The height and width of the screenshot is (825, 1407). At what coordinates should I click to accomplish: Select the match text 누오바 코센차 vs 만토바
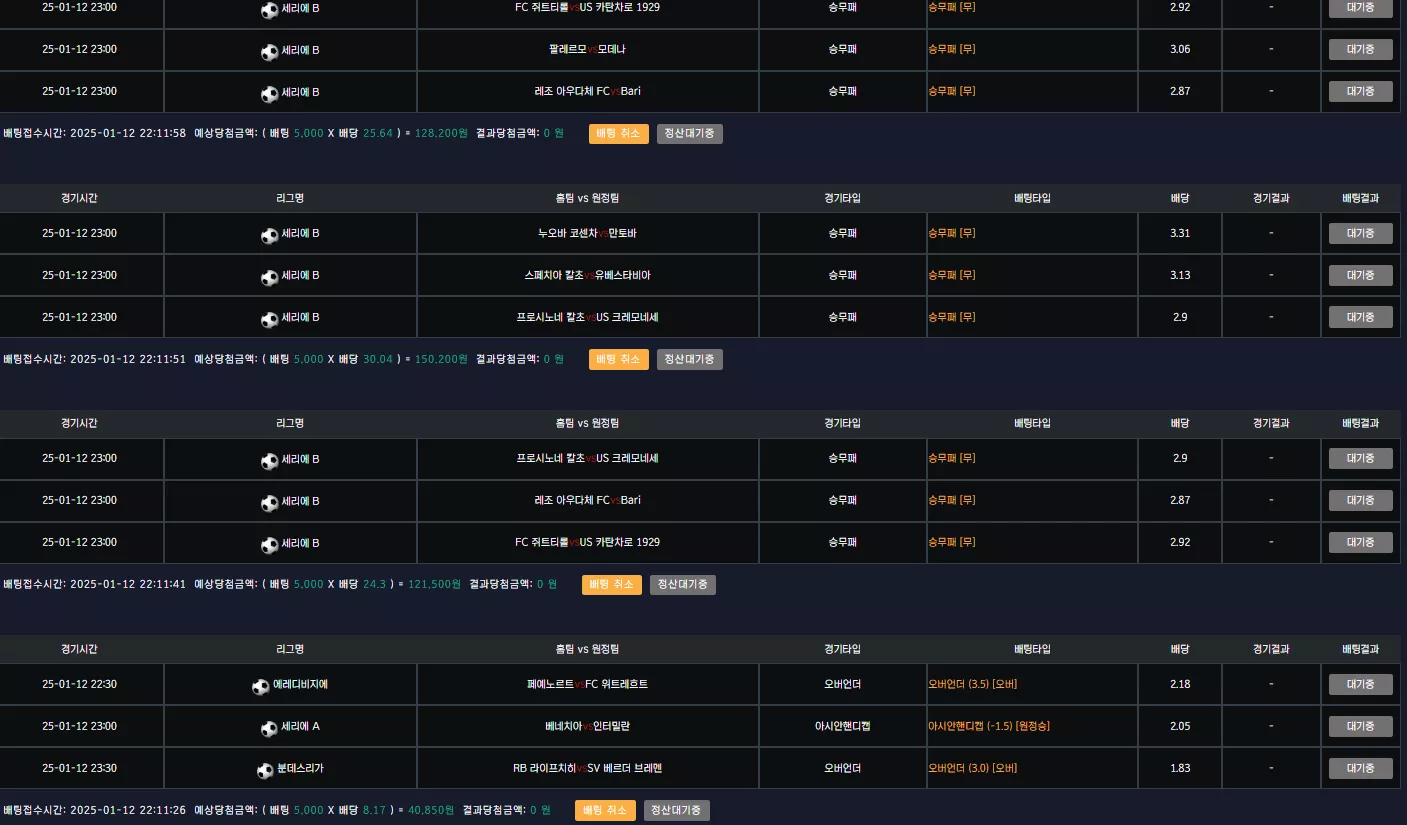point(587,233)
